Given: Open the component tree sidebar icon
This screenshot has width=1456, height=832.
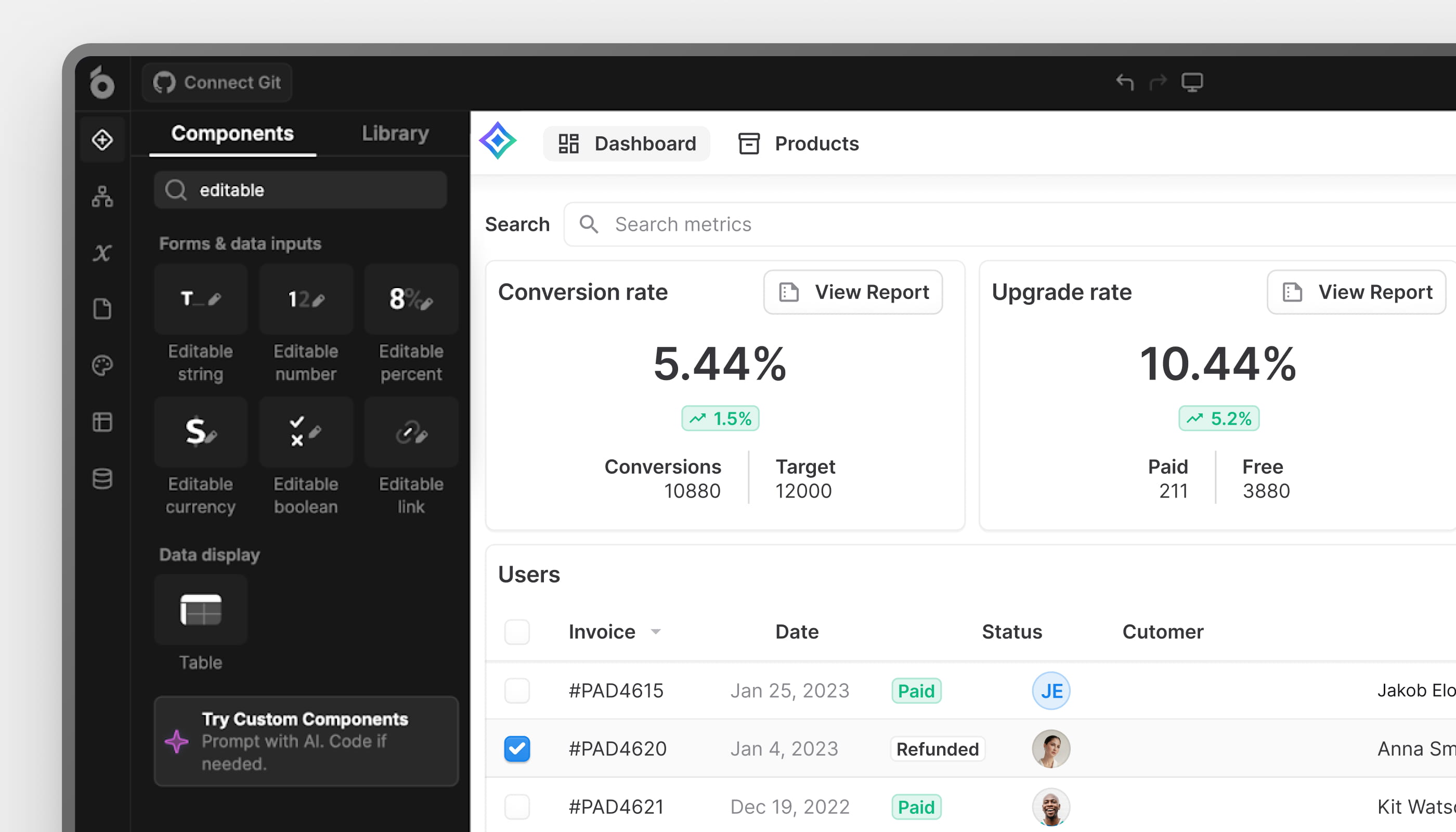Looking at the screenshot, I should click(x=102, y=197).
